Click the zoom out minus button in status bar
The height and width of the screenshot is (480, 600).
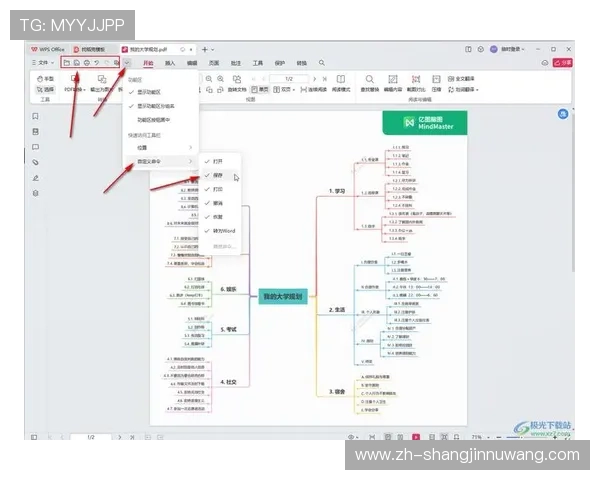tap(499, 437)
